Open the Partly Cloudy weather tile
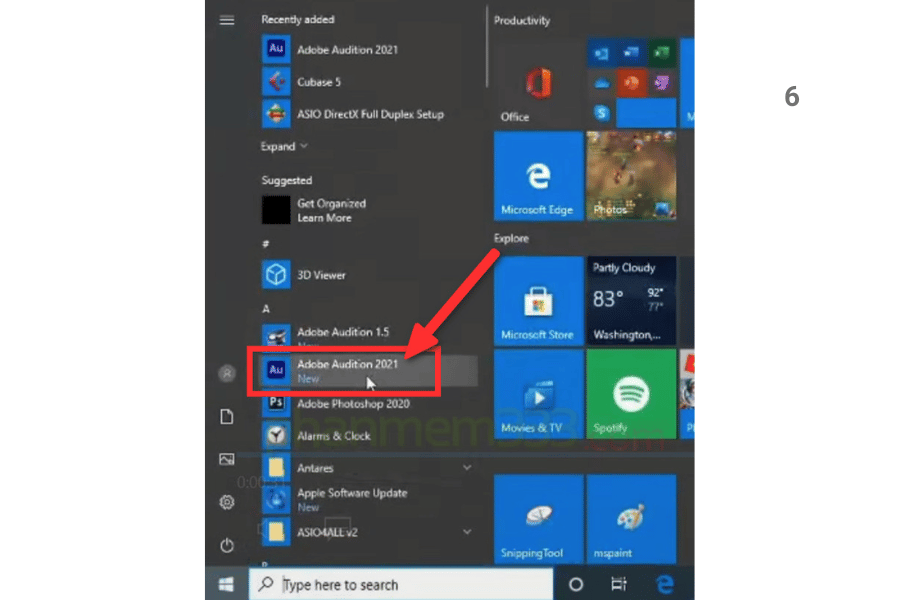Screen dimensions: 900x600 630,301
